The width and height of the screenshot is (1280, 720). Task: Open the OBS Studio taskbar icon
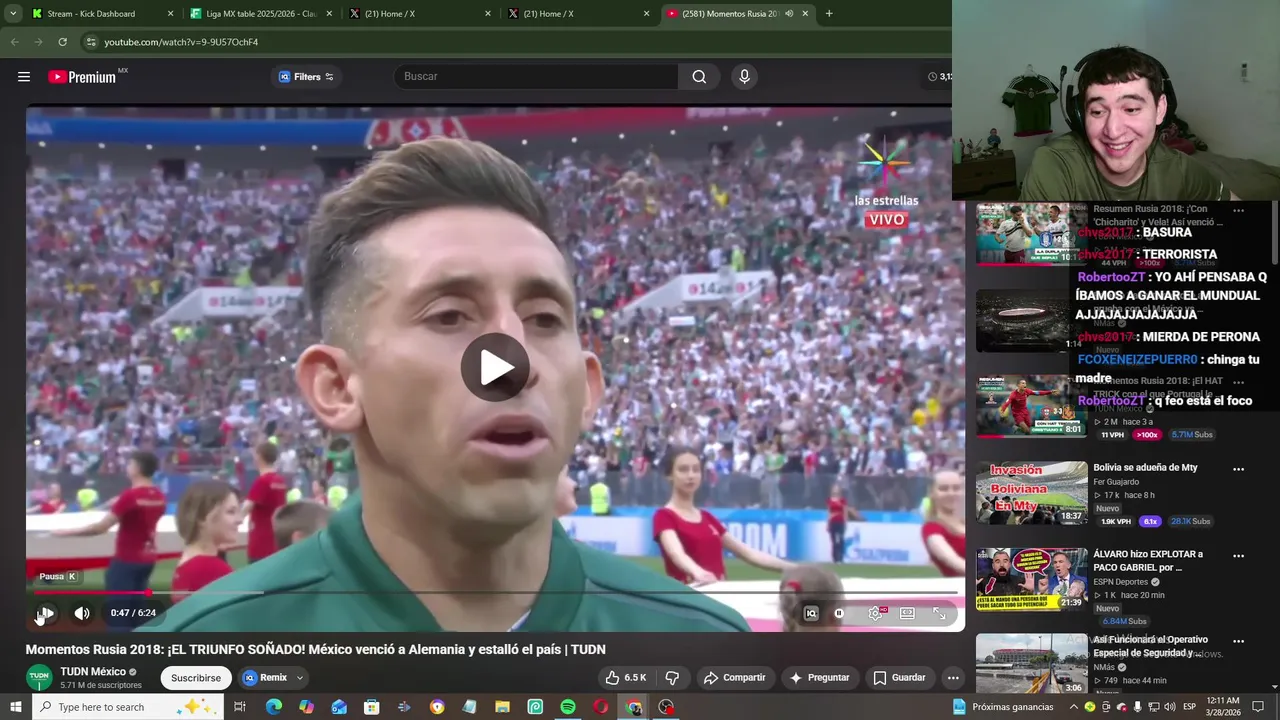point(666,707)
